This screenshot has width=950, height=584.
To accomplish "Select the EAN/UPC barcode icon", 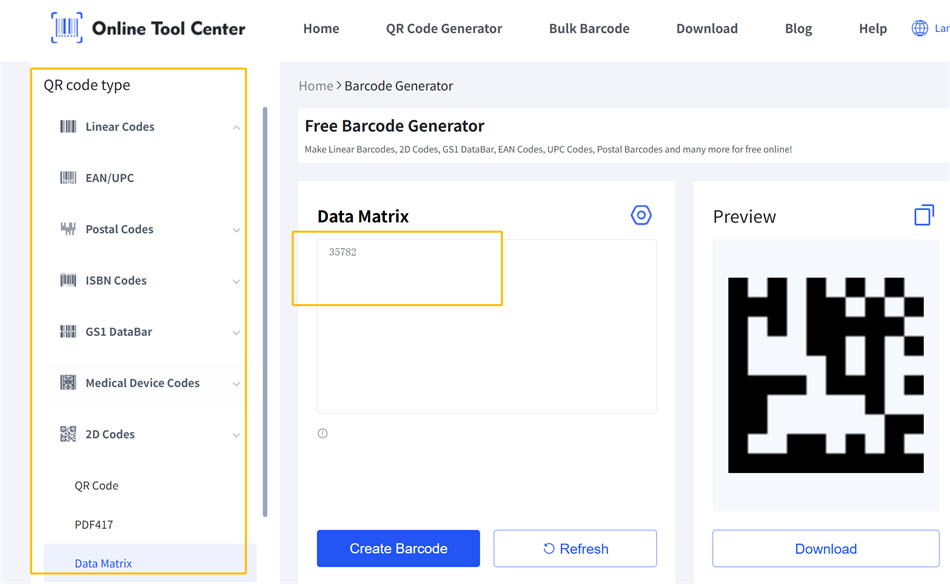I will (68, 177).
